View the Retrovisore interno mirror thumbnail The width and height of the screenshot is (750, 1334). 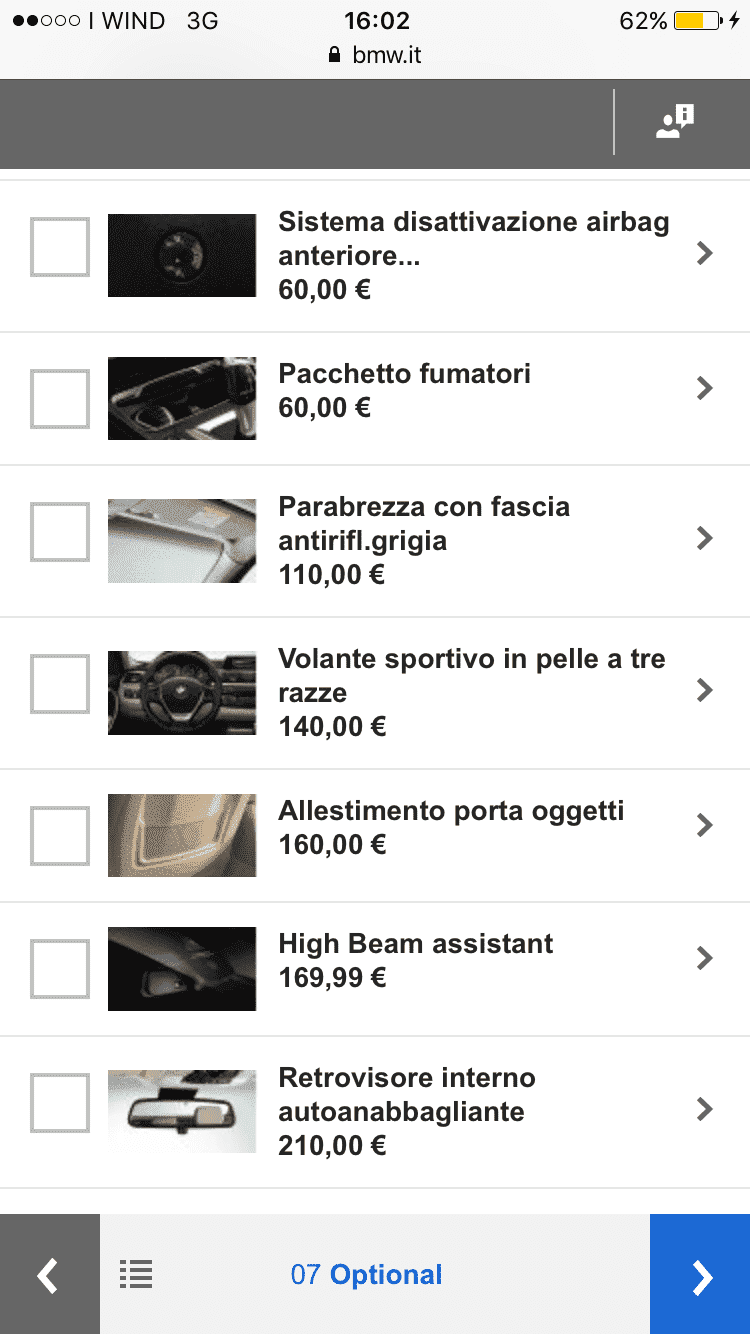point(182,1111)
